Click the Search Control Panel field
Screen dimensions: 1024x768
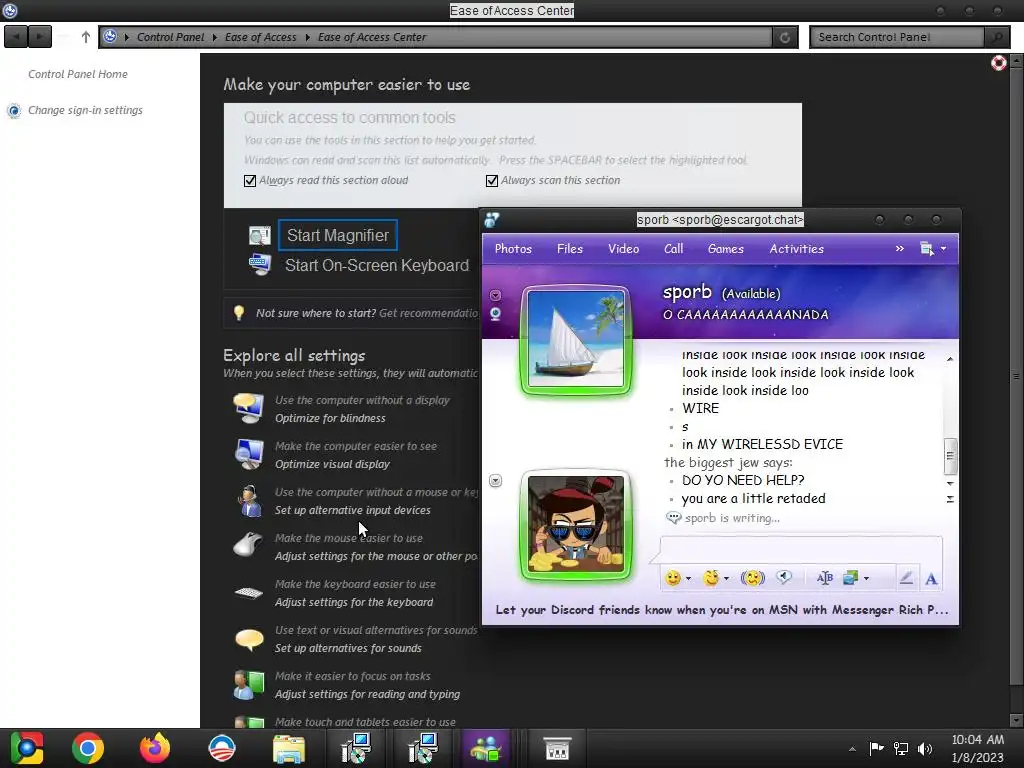897,37
